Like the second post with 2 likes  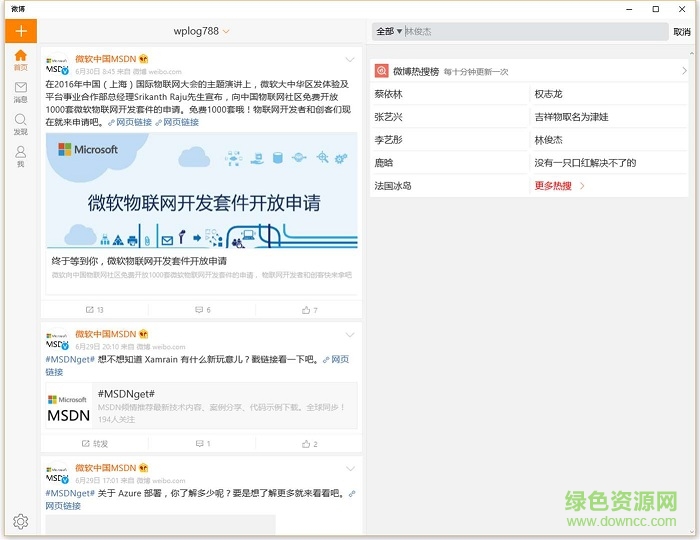point(309,443)
